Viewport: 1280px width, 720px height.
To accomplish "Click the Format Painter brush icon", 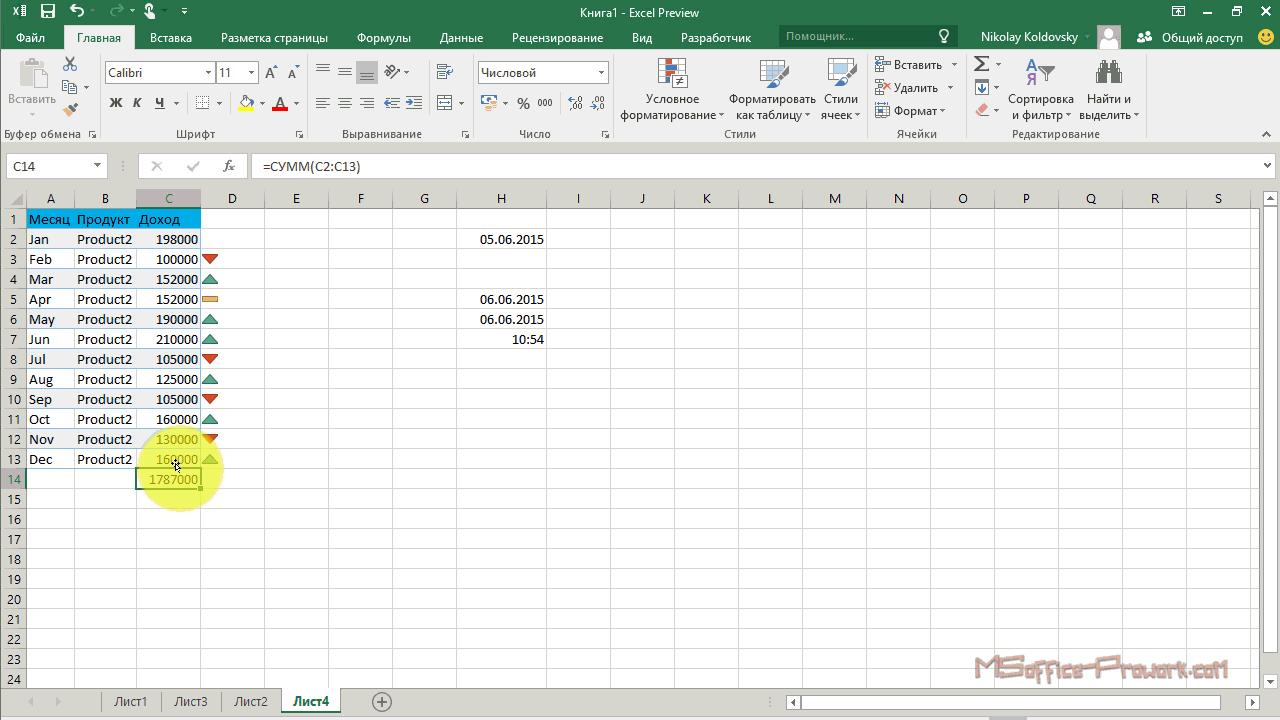I will point(70,110).
